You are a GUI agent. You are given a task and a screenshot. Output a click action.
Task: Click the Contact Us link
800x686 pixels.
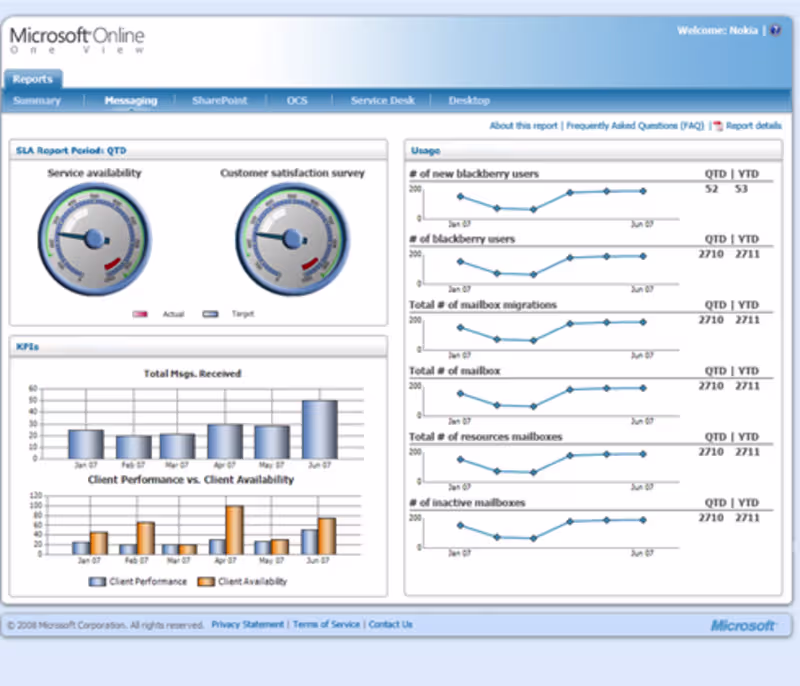(390, 624)
